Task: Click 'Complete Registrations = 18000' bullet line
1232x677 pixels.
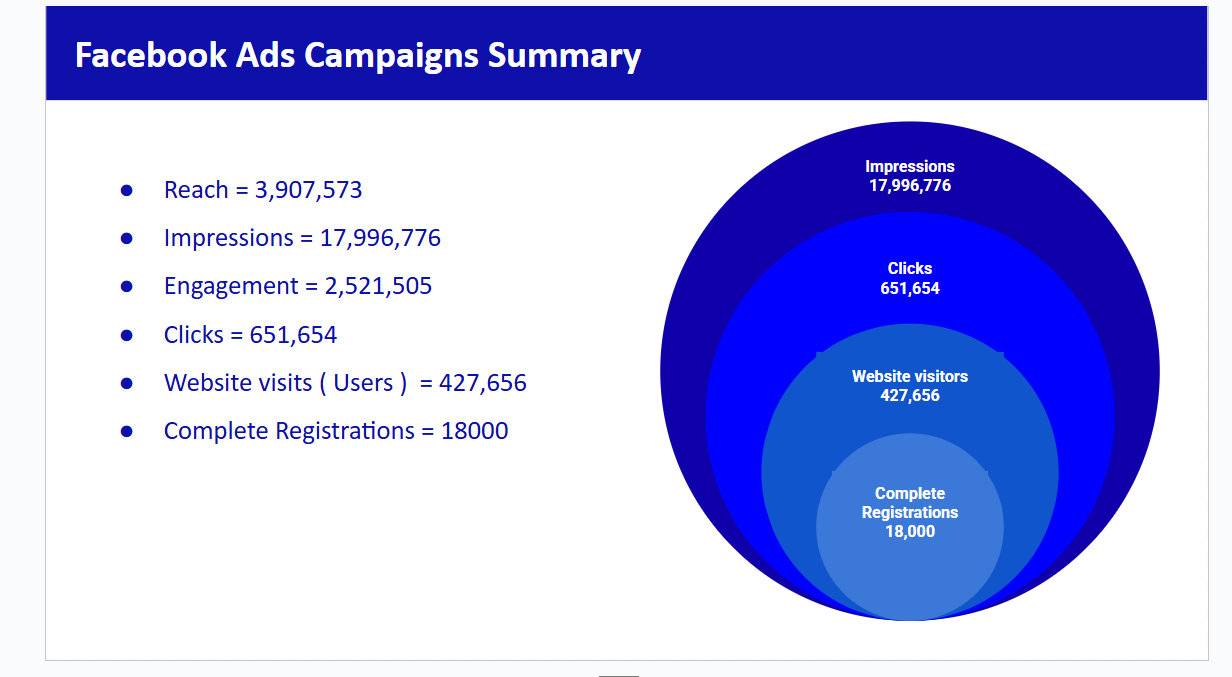Action: 336,431
